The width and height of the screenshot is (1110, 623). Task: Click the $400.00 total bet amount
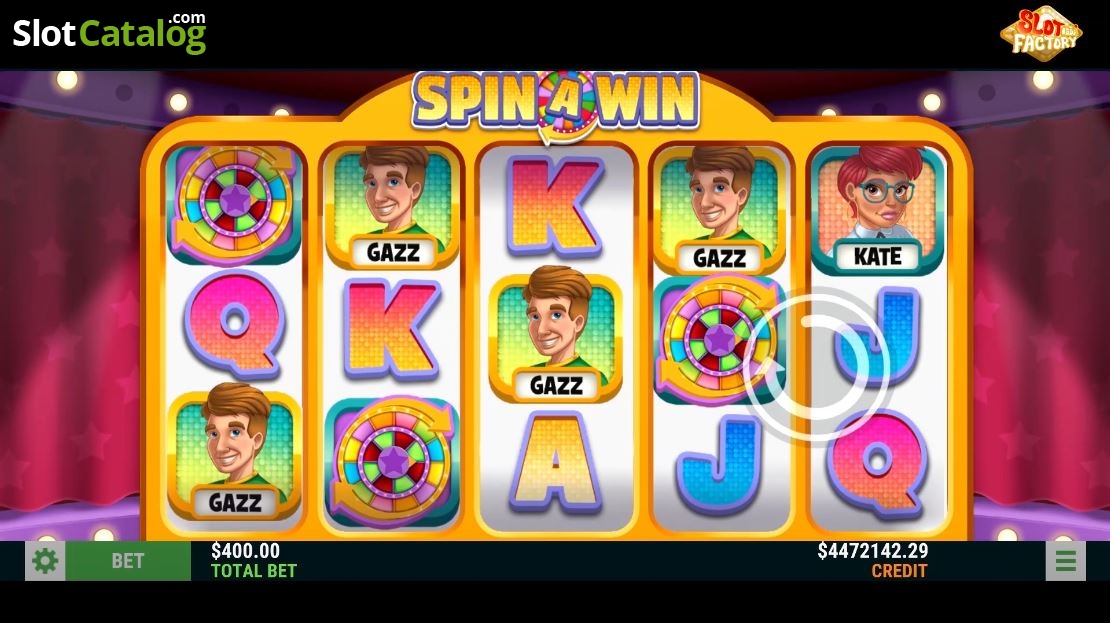click(x=246, y=551)
